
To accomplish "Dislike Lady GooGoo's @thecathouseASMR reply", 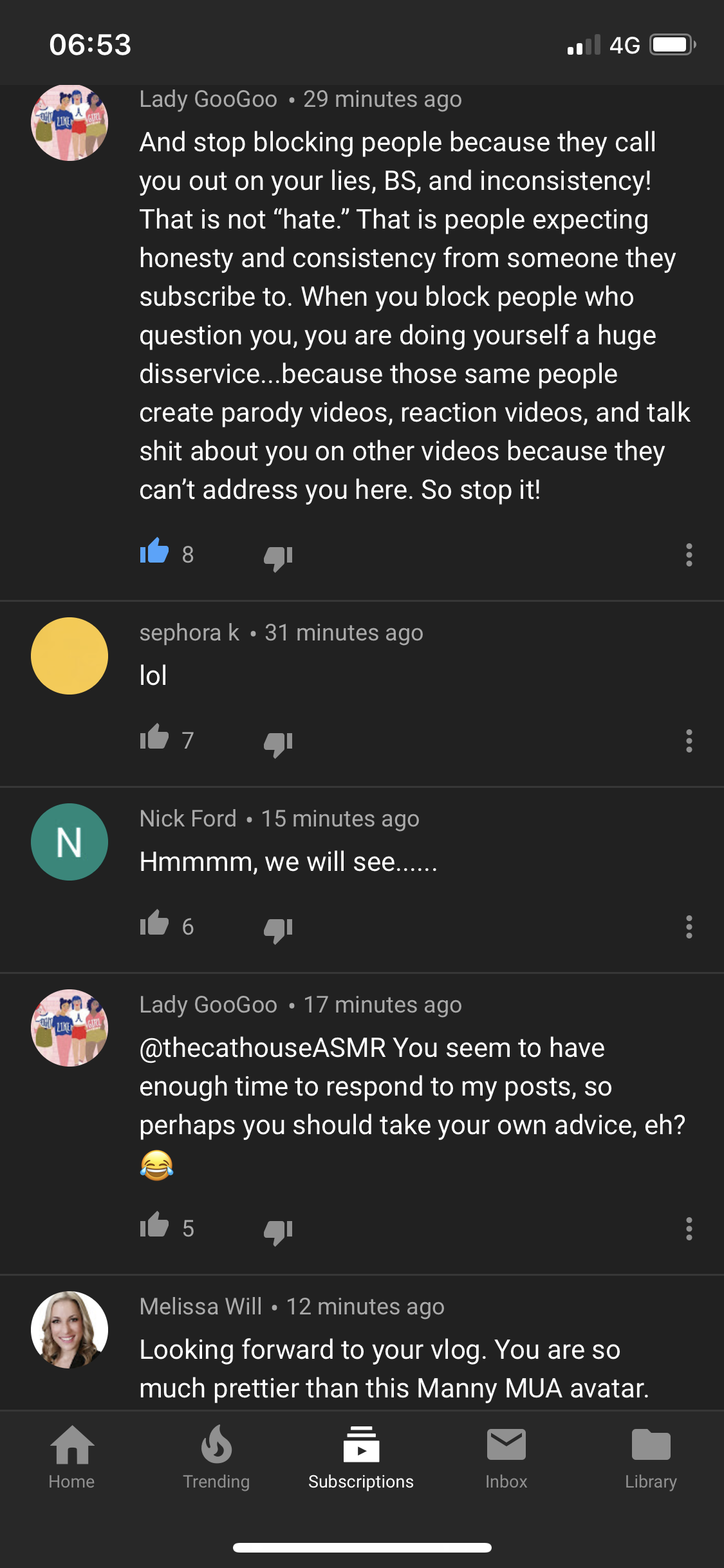I will 278,1231.
